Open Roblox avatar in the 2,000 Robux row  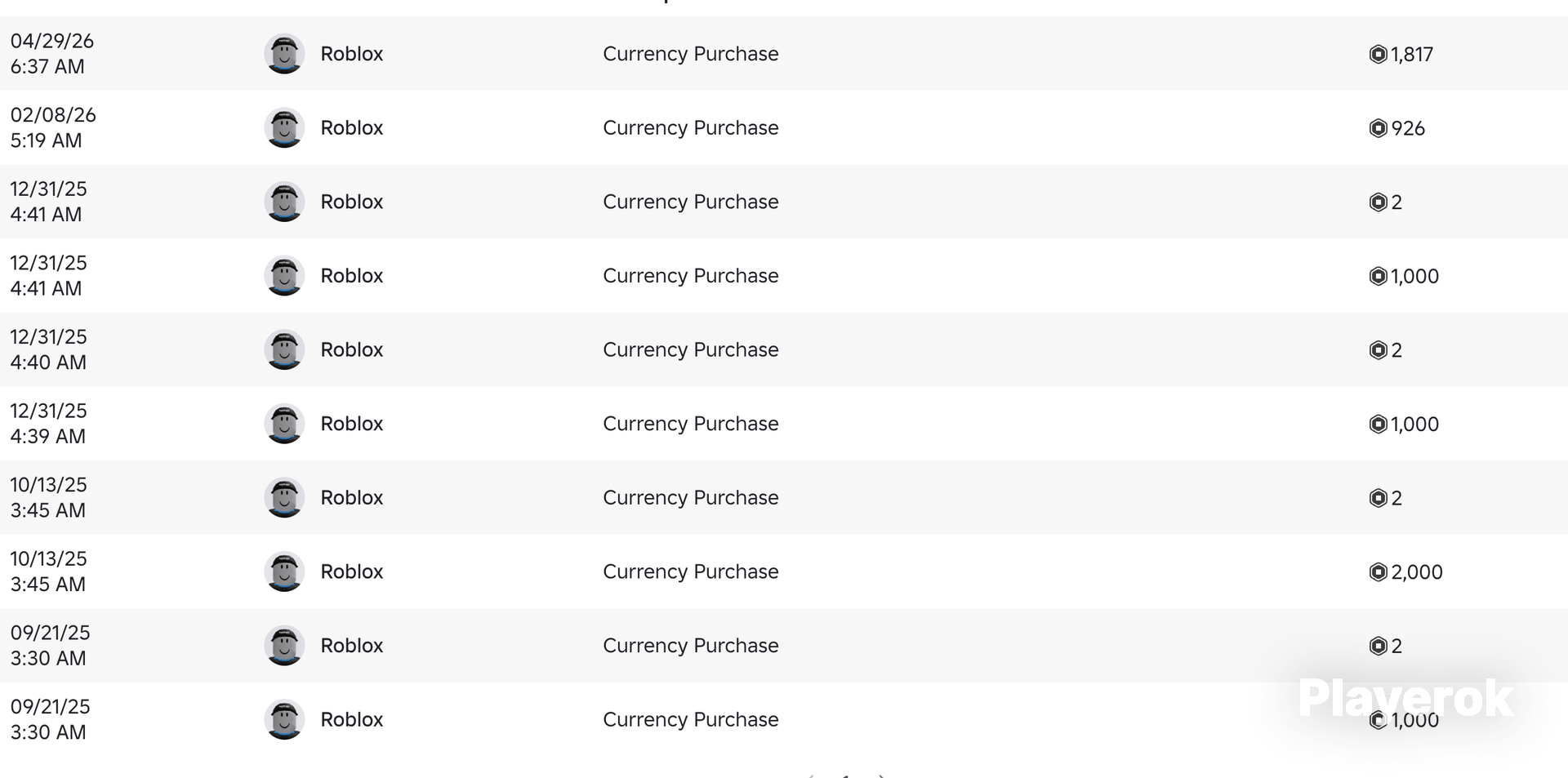[284, 571]
